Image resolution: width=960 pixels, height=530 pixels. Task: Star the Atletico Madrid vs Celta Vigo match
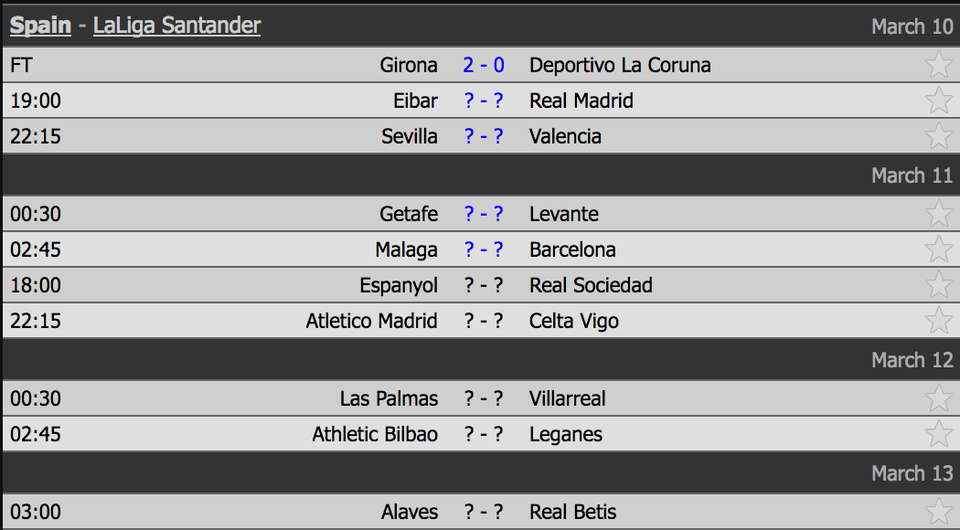938,320
